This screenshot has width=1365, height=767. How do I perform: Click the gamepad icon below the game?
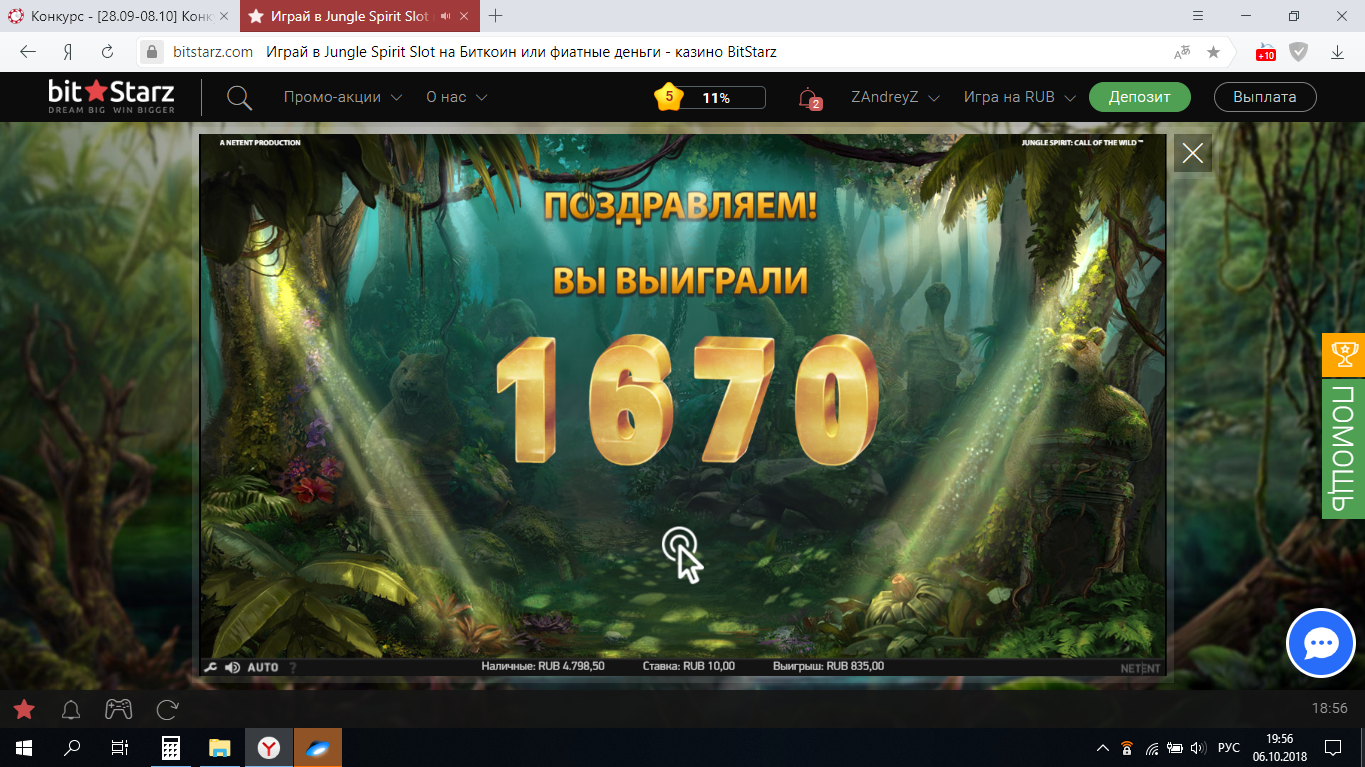coord(119,710)
